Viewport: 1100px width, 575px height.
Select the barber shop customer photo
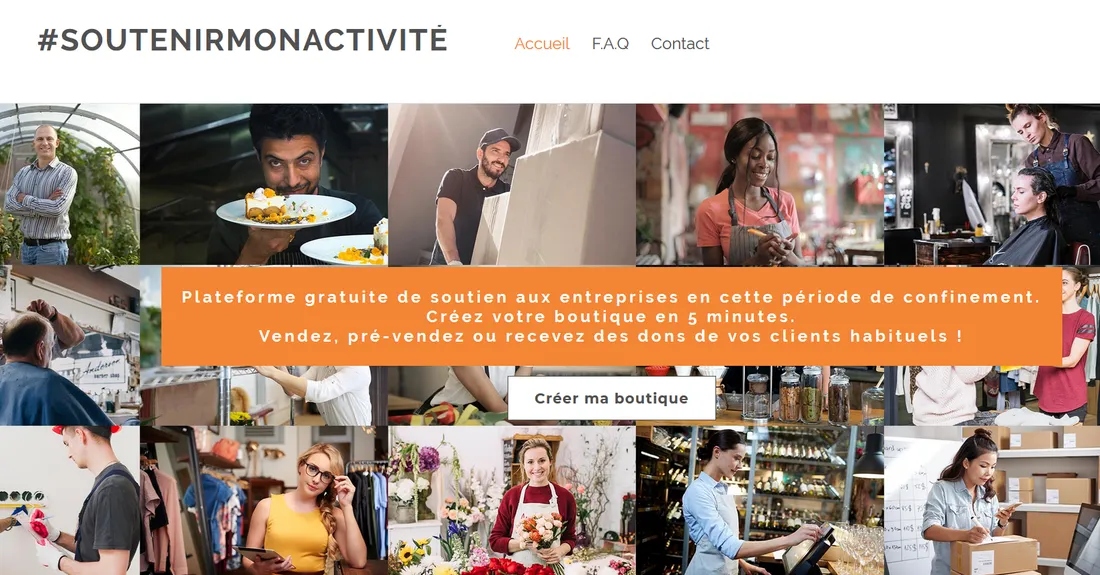(69, 346)
